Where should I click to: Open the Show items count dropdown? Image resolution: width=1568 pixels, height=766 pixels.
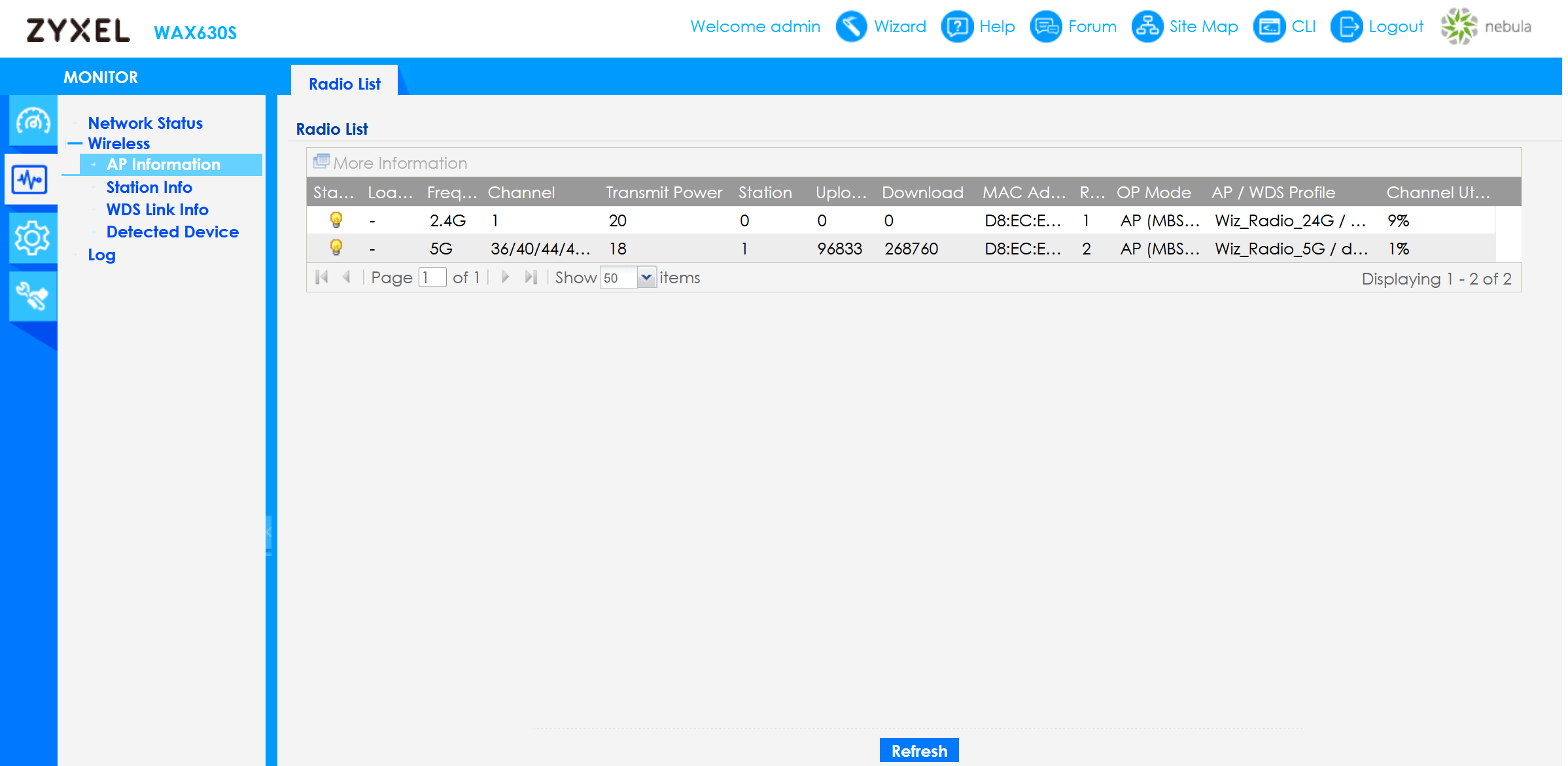coord(646,277)
